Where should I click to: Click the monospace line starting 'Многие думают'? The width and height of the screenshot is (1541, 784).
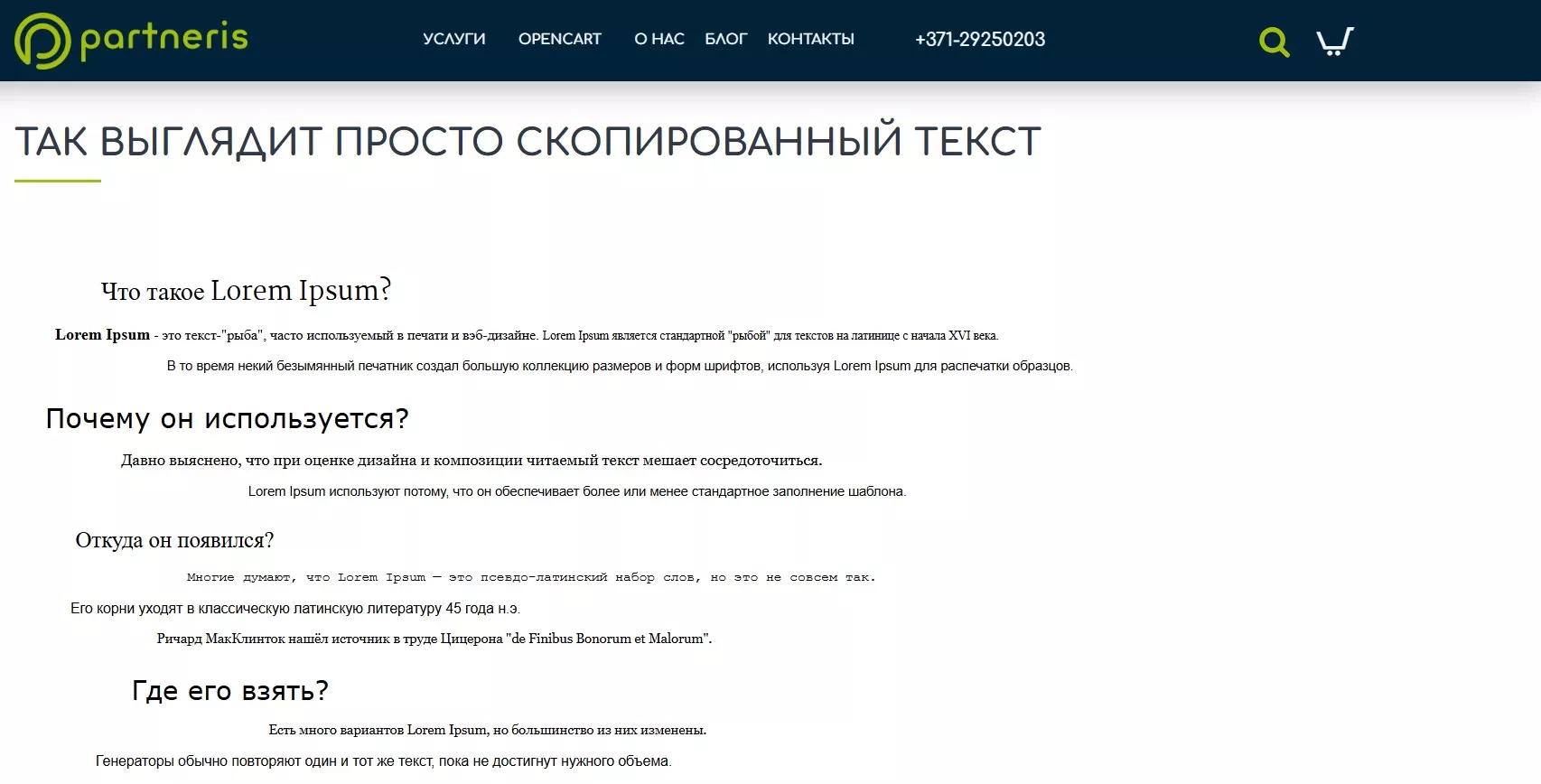pyautogui.click(x=530, y=577)
